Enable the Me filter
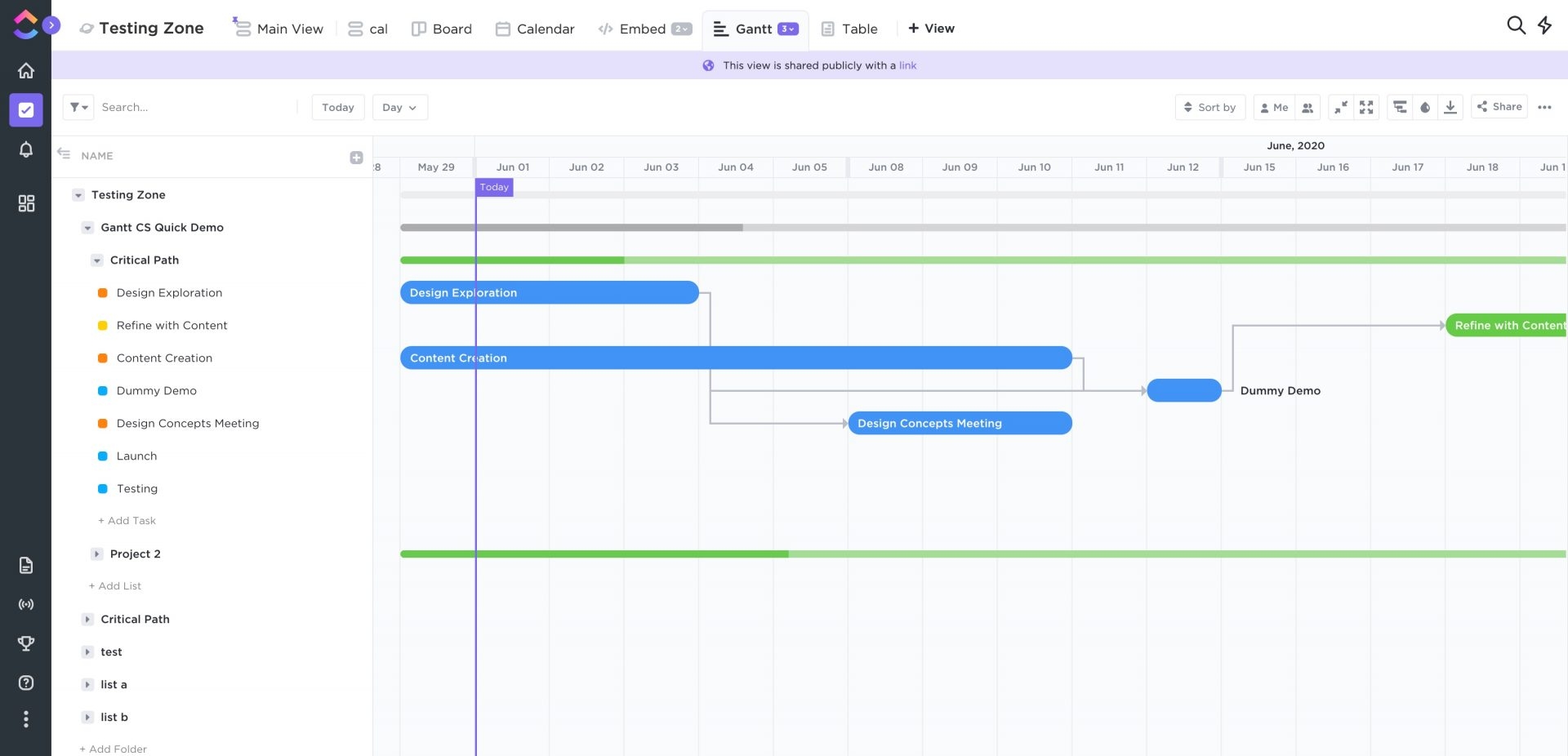 coord(1274,107)
